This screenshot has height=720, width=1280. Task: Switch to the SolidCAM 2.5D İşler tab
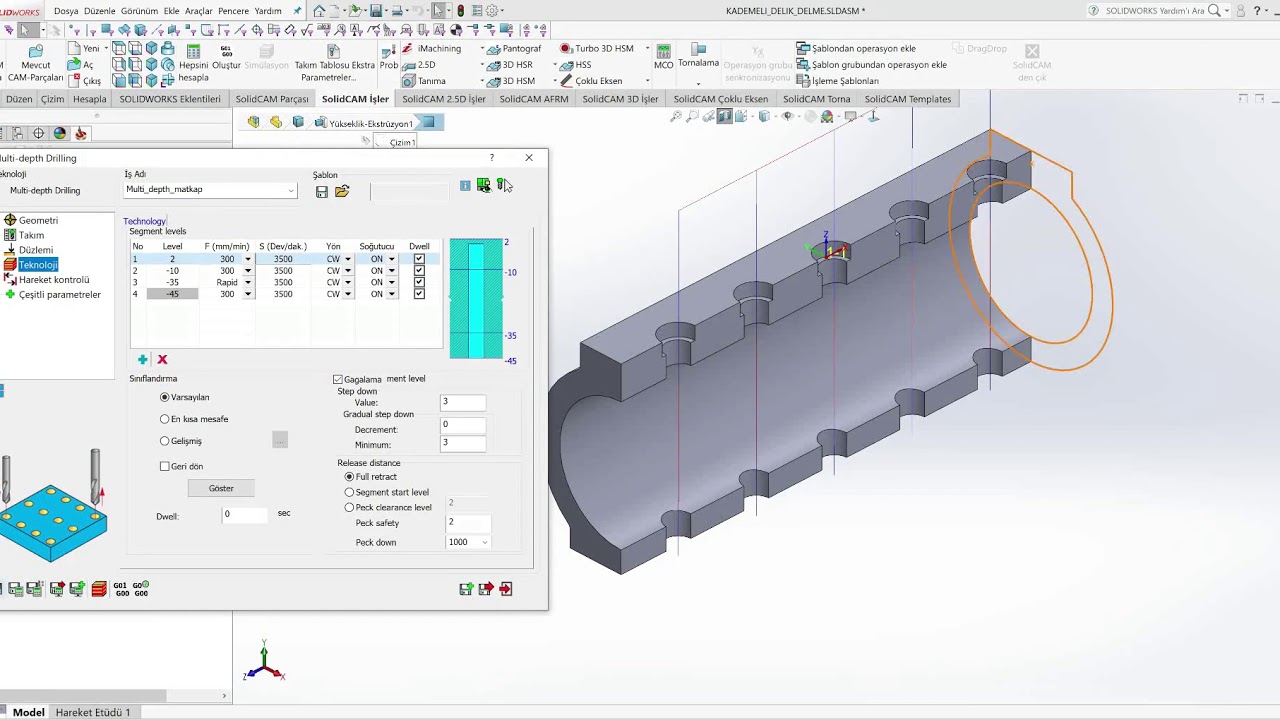pos(444,99)
